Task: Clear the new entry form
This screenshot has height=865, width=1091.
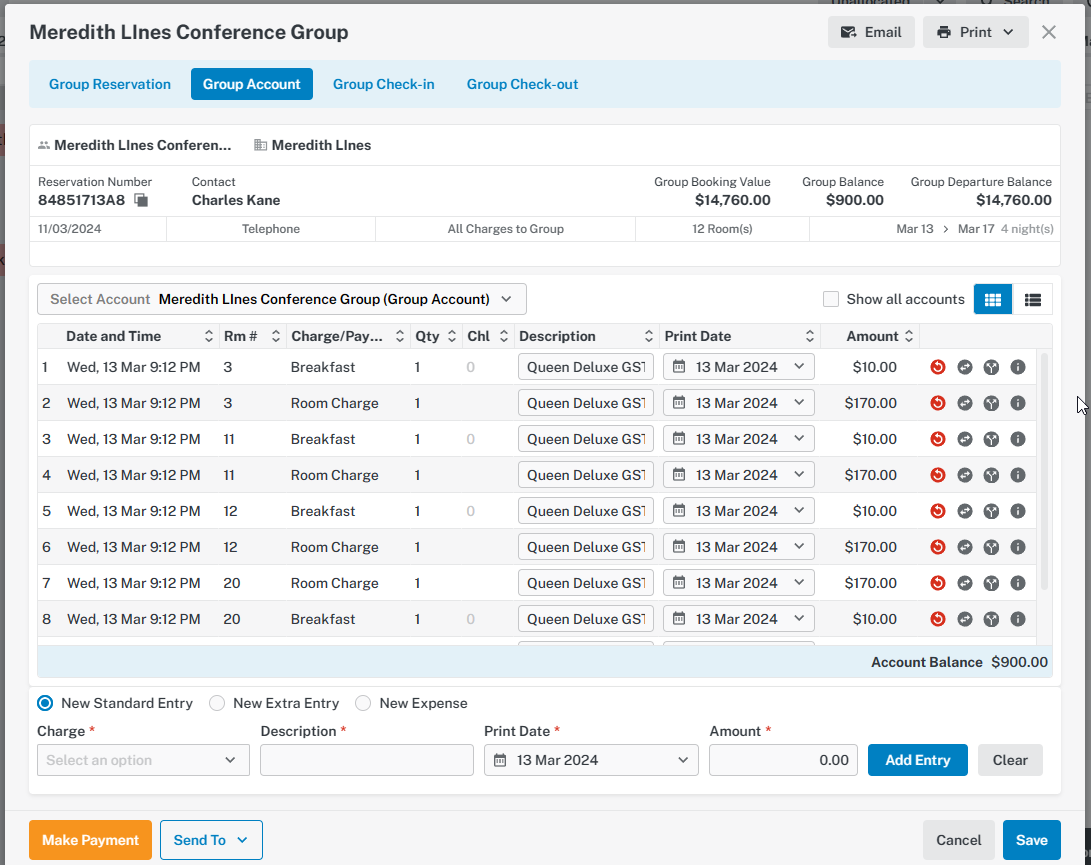Action: pyautogui.click(x=1010, y=761)
